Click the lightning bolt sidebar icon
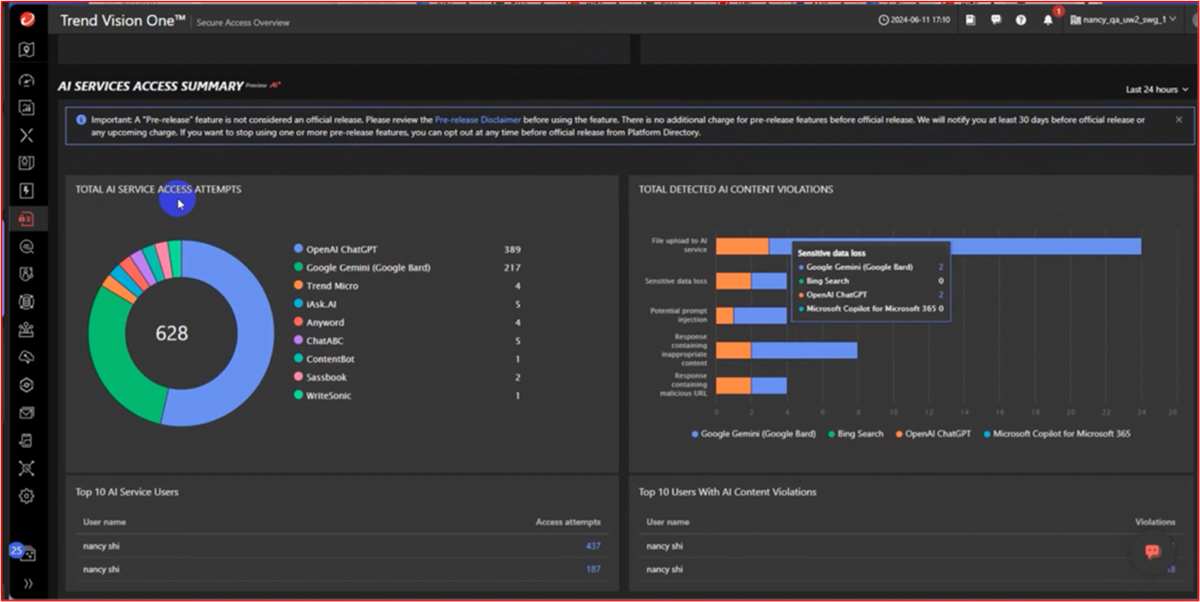Viewport: 1200px width, 602px height. (x=26, y=190)
